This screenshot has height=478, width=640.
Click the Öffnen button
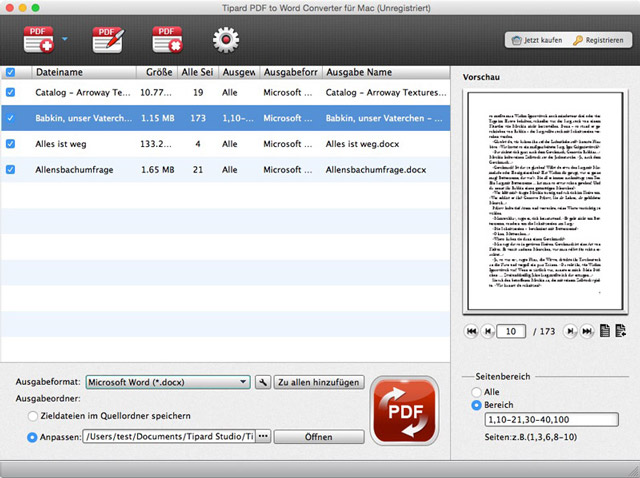(x=319, y=437)
